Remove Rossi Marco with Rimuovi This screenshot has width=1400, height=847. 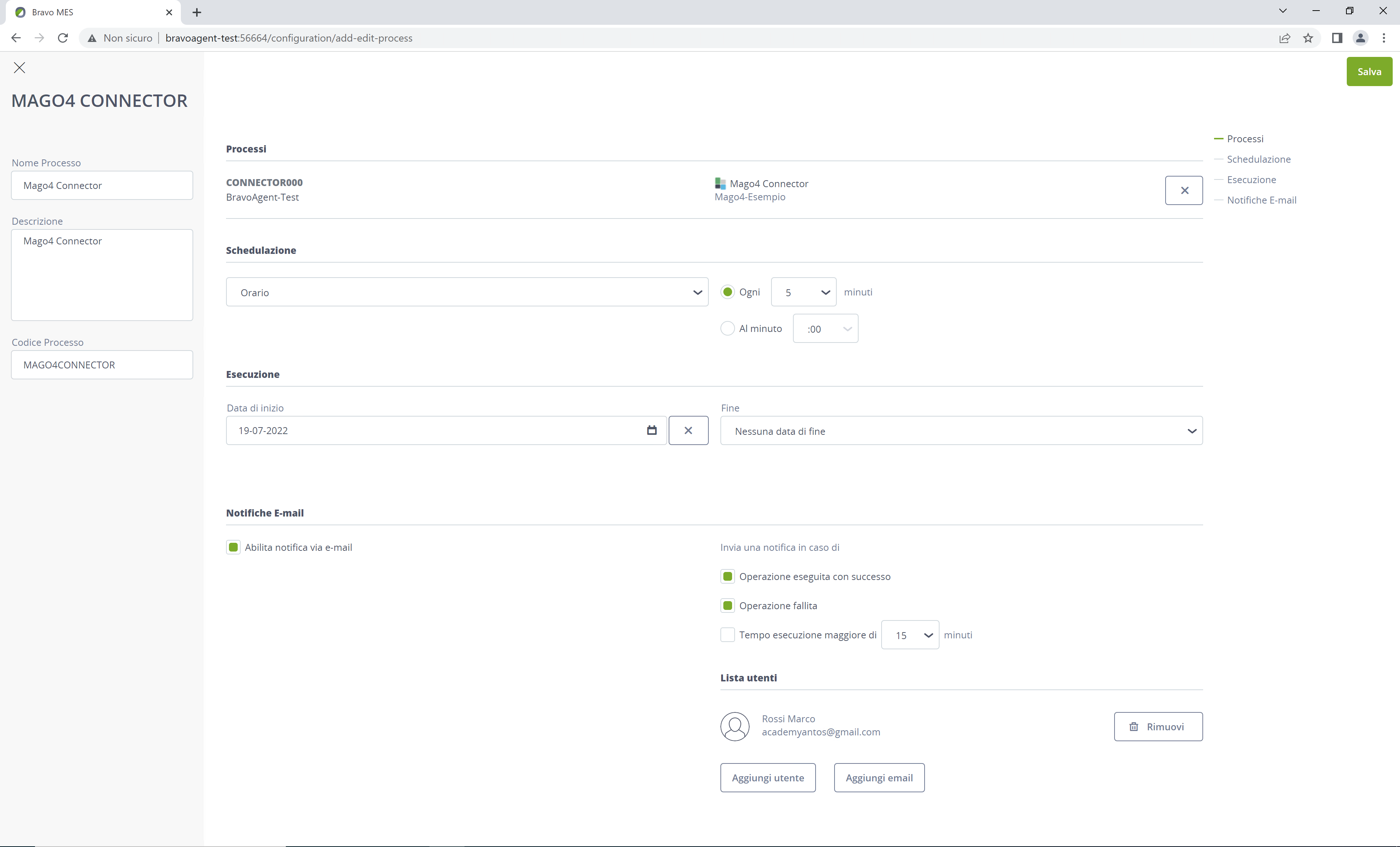pos(1158,727)
